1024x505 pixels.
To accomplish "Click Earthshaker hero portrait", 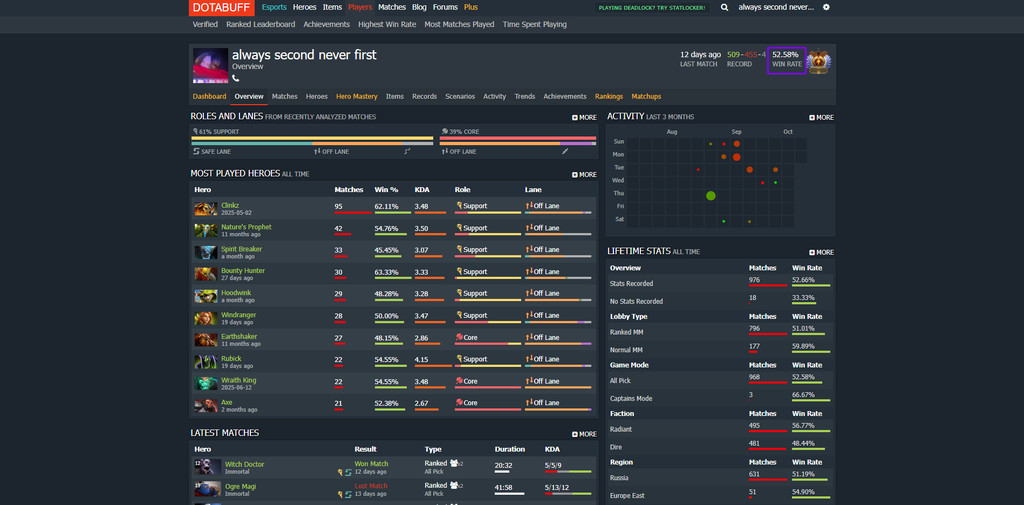I will (x=206, y=340).
